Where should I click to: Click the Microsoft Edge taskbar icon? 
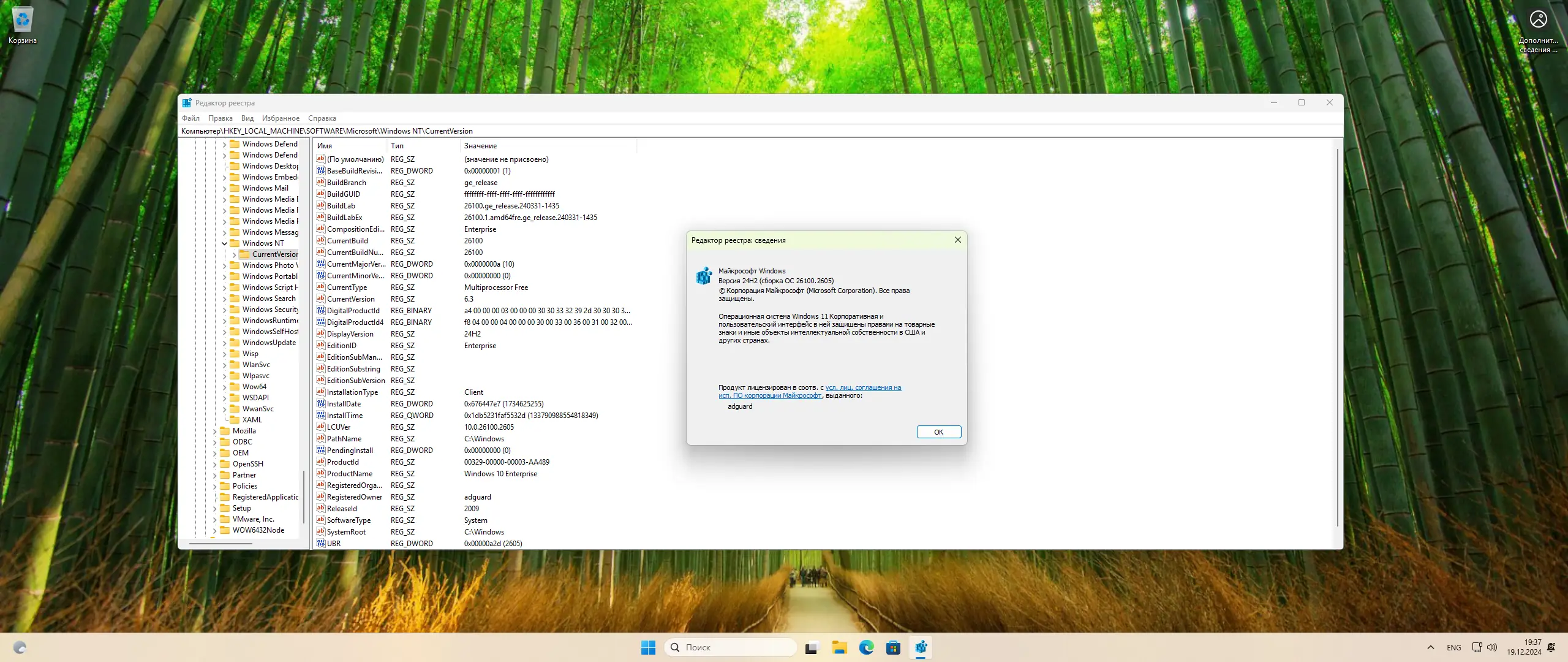point(866,647)
